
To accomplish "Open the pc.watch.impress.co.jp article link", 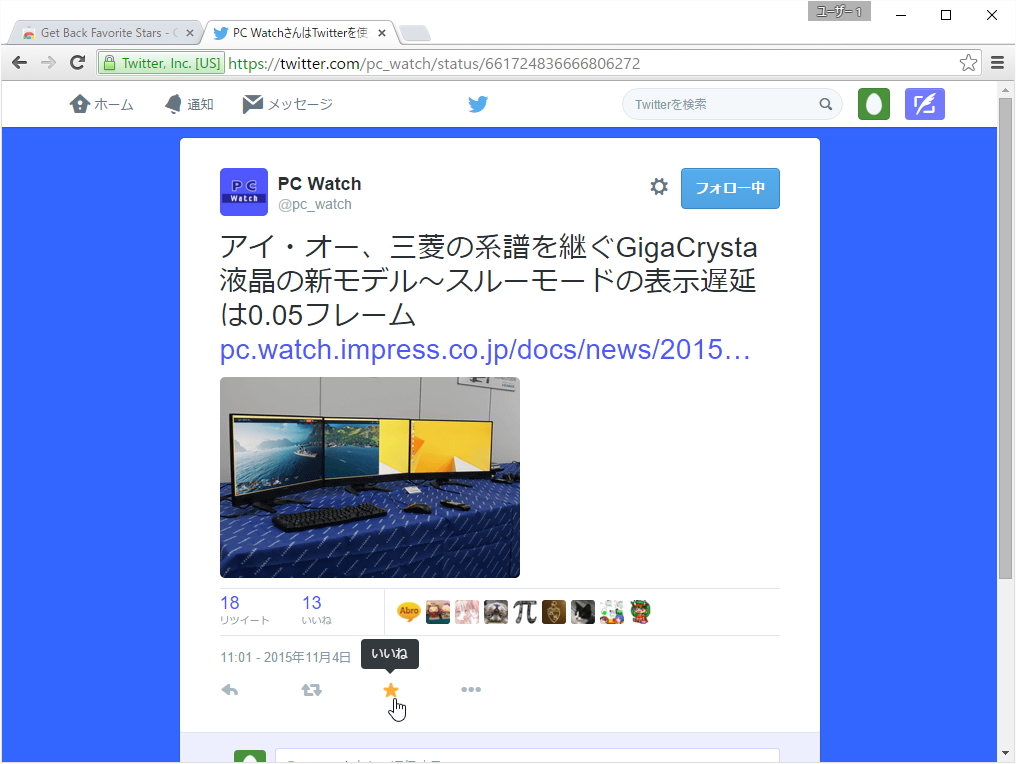I will 484,350.
